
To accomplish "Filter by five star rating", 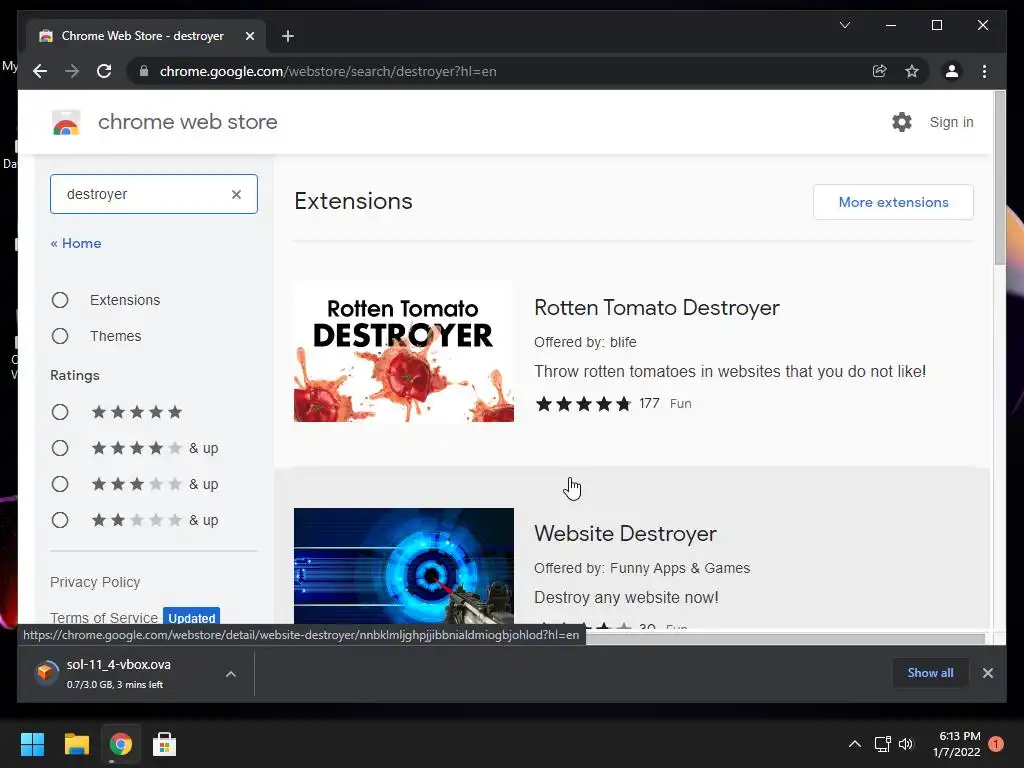I will 60,412.
